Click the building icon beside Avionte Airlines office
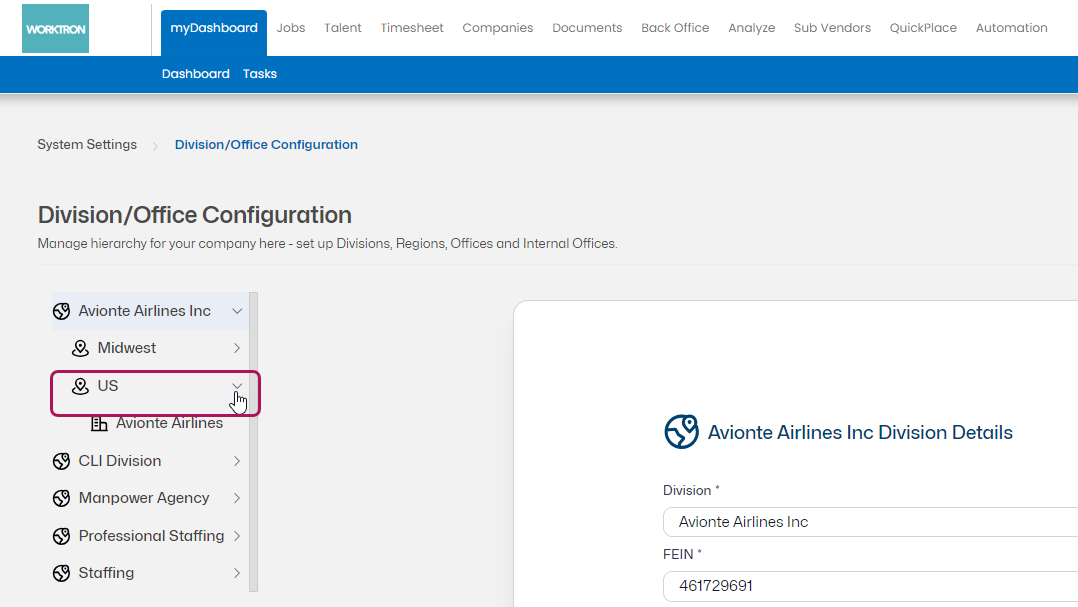 coord(99,423)
